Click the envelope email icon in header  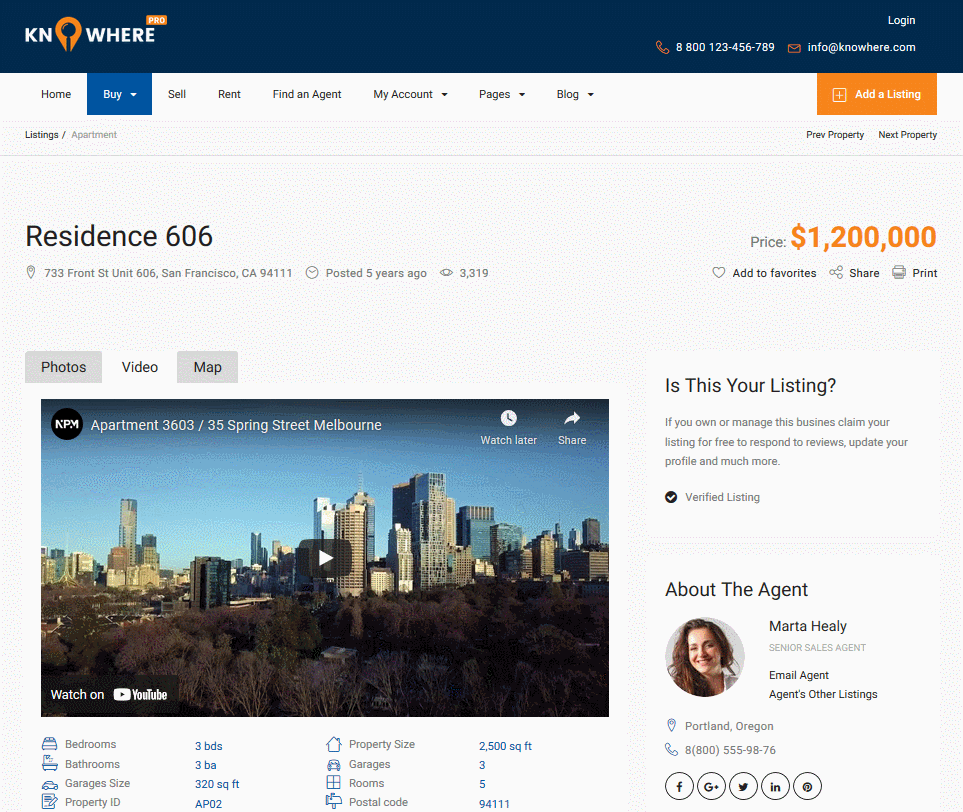point(794,48)
